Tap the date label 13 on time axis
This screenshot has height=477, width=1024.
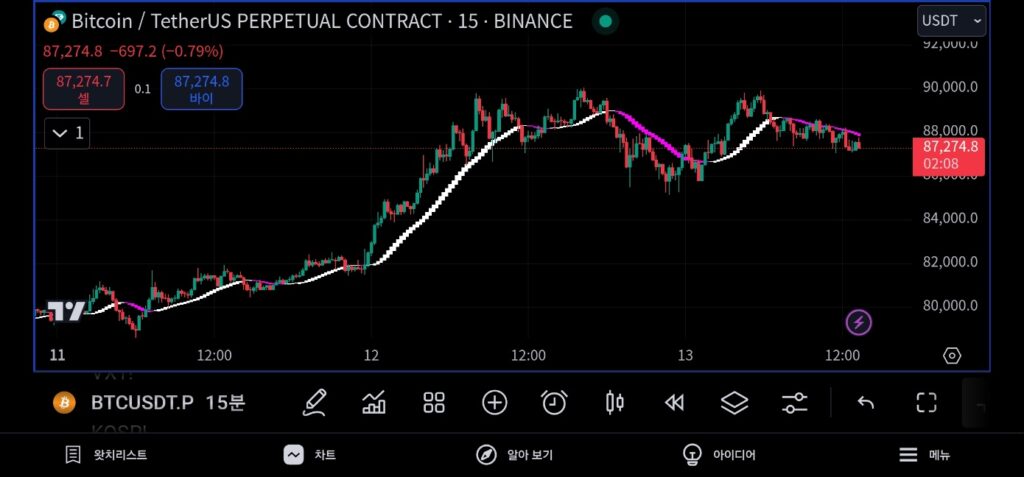[x=685, y=355]
